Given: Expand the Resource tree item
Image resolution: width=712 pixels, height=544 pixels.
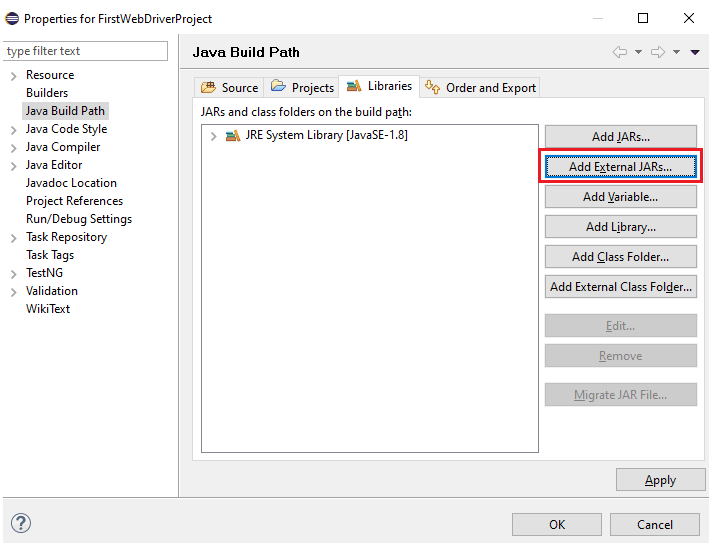Looking at the screenshot, I should point(13,76).
